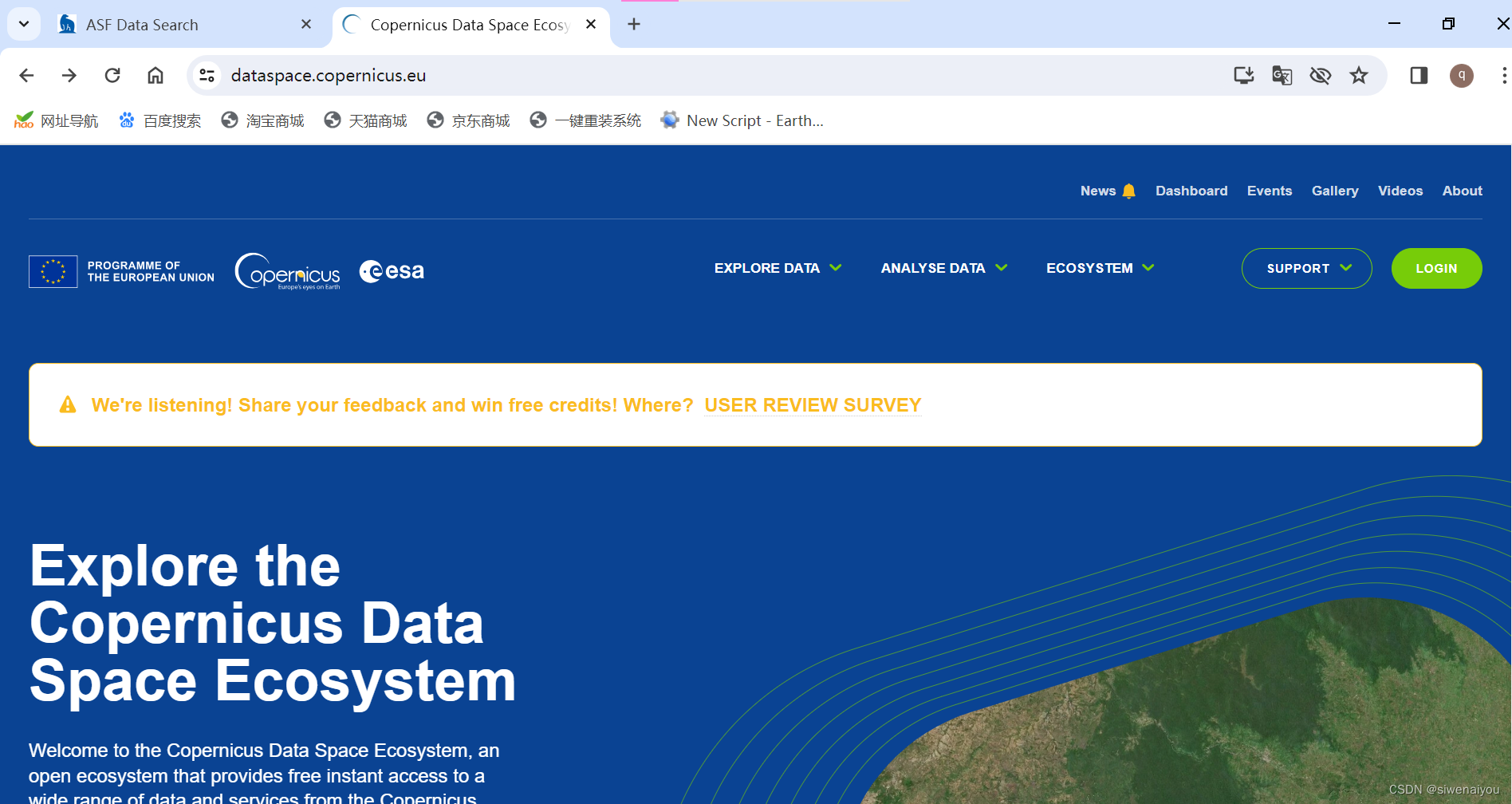
Task: Open the 淘宝商城 bookmark
Action: (x=262, y=120)
